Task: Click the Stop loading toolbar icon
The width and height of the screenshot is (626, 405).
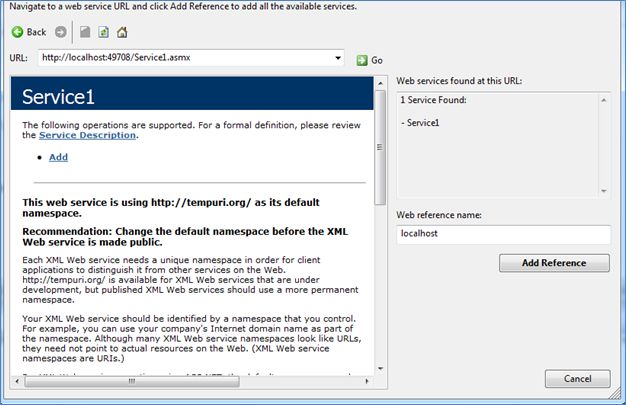Action: 85,32
